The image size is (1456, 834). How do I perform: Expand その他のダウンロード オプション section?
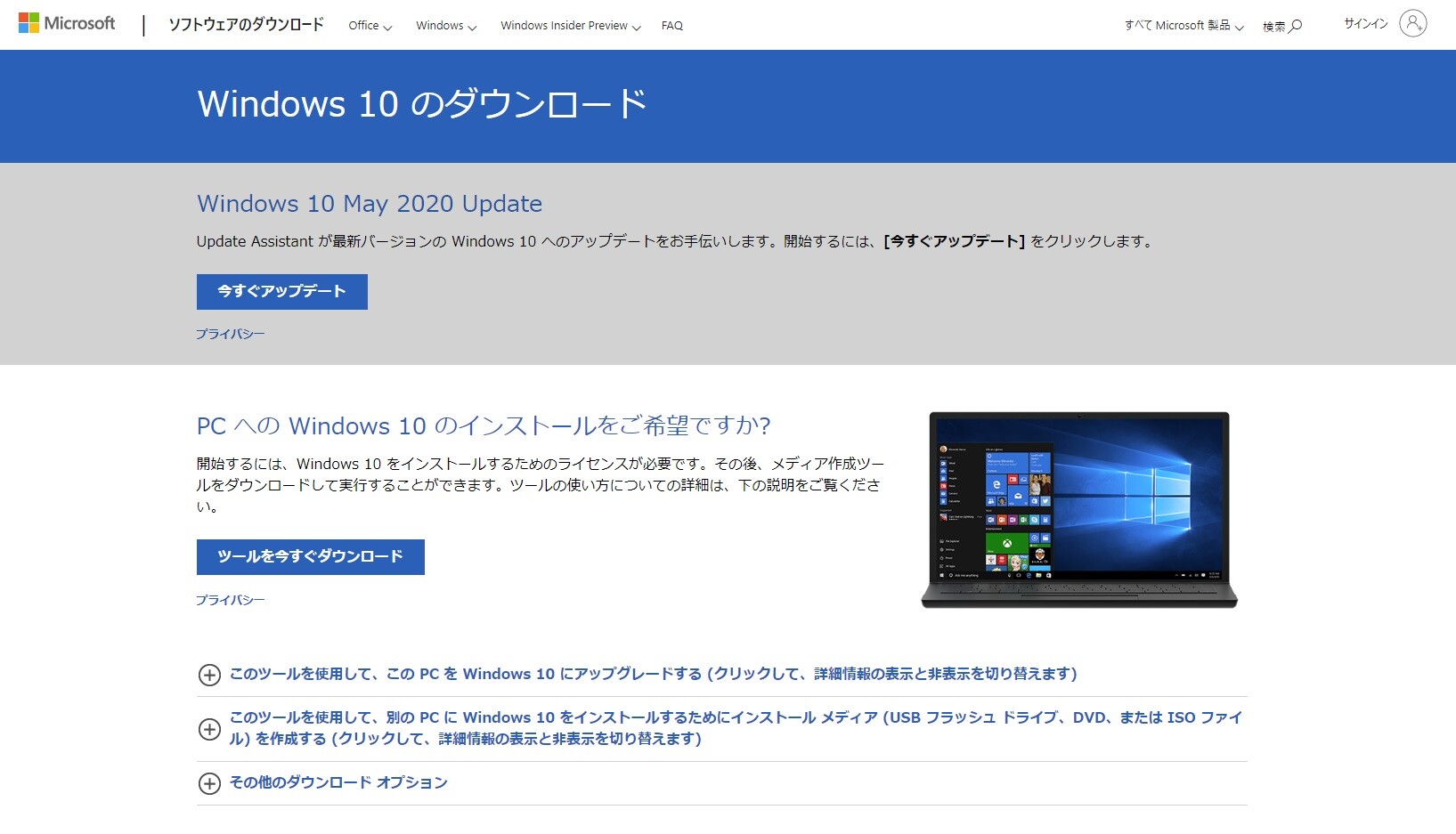tap(338, 782)
